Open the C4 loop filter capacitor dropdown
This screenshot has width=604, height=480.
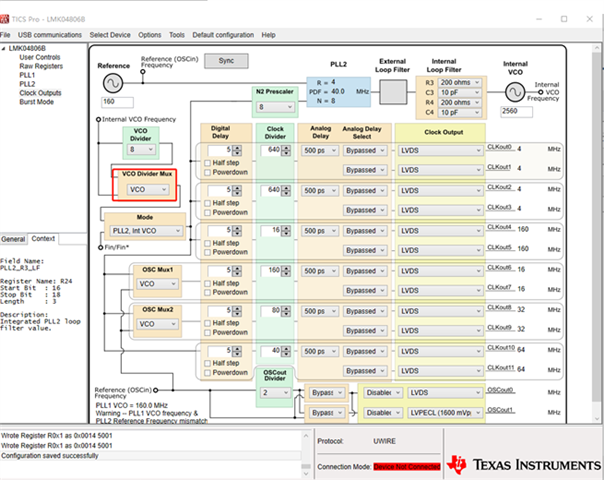pyautogui.click(x=460, y=112)
